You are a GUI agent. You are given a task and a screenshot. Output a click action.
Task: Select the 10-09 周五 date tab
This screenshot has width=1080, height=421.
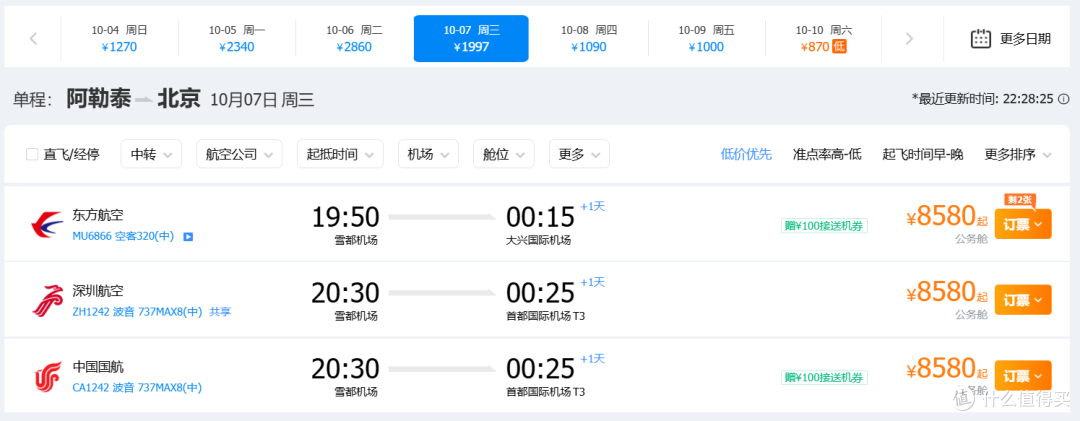pyautogui.click(x=706, y=39)
